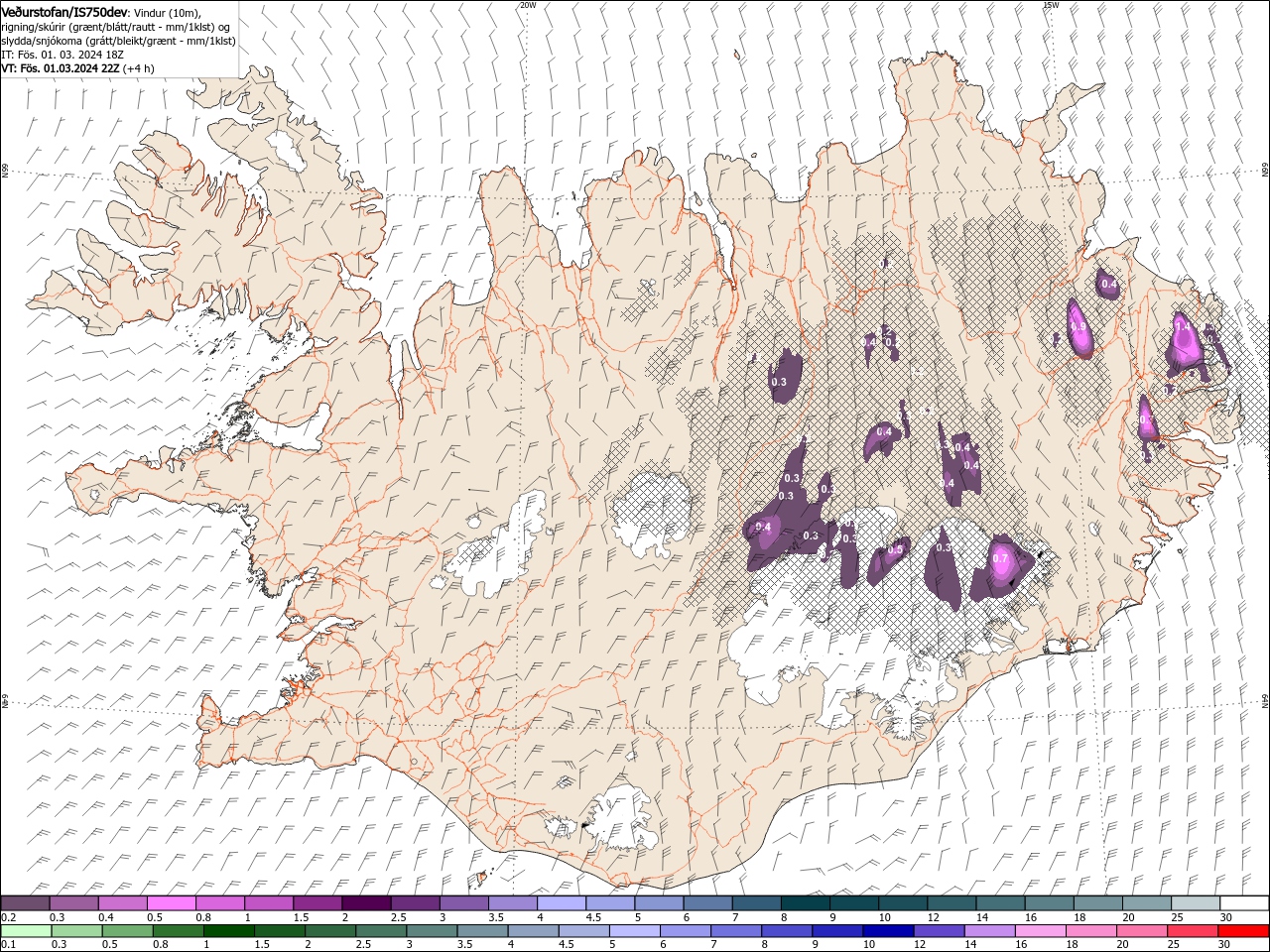Click the "Veðurstofan/IS750dev" title text
Viewport: 1270px width, 952px height.
(x=64, y=11)
